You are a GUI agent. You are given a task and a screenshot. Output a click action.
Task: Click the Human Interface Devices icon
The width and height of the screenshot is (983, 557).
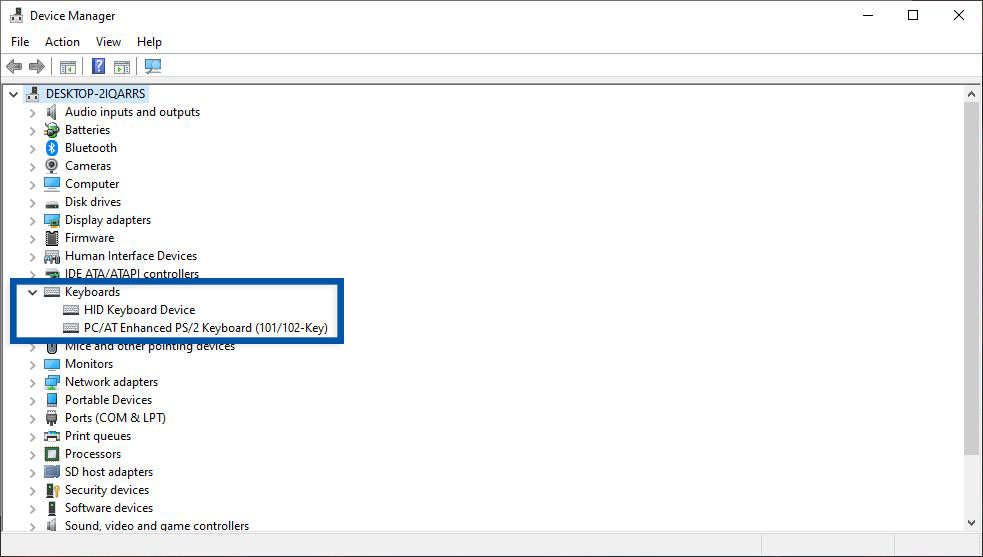point(51,256)
